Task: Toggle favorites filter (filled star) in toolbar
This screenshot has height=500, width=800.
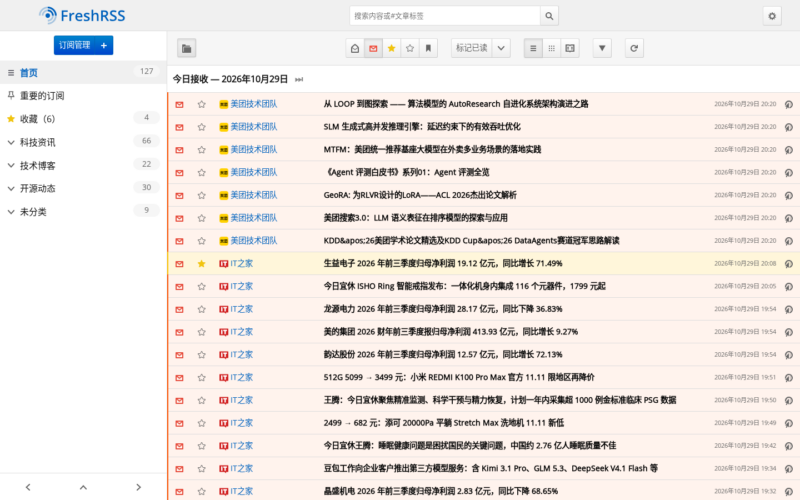Action: (x=391, y=48)
